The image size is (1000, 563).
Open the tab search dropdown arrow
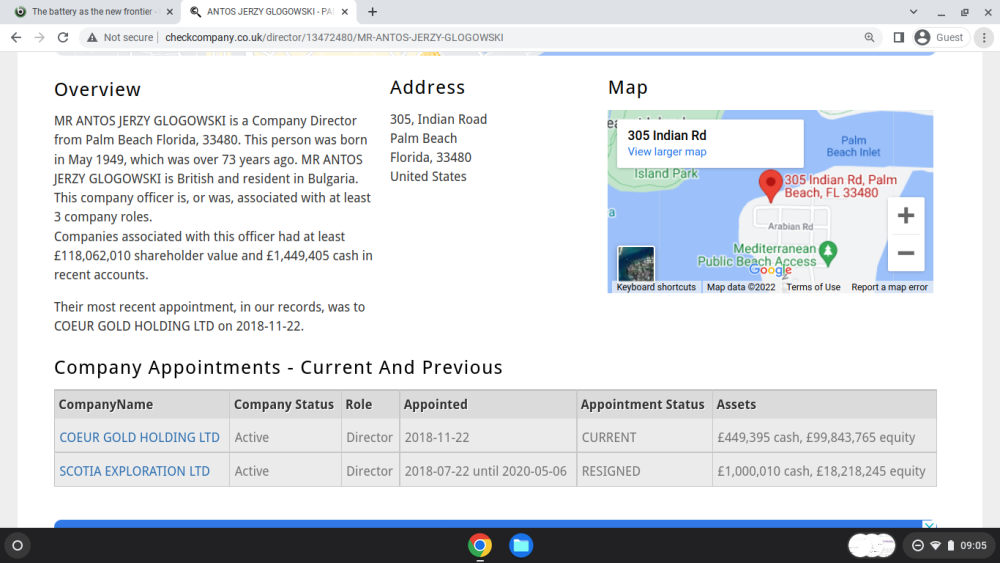(x=913, y=11)
